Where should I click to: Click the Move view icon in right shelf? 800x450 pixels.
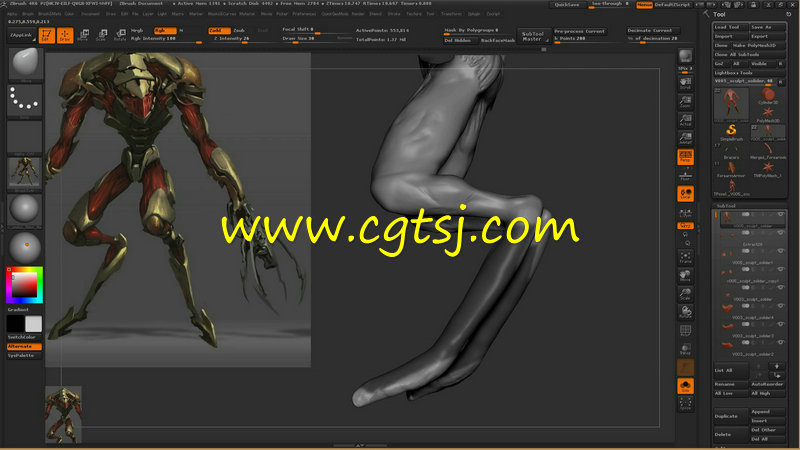click(685, 276)
